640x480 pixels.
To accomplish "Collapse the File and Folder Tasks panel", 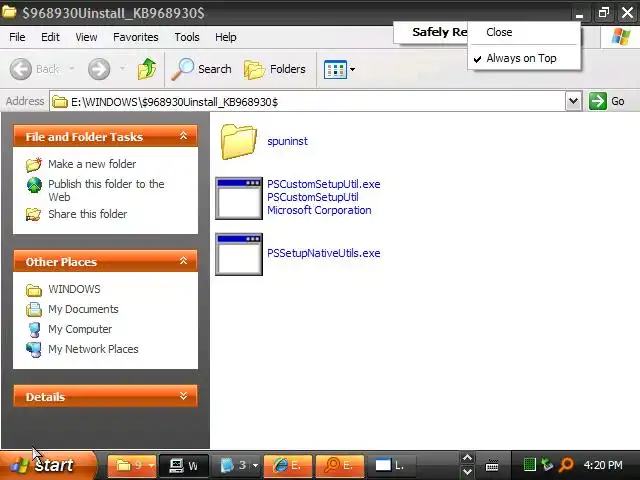I will coord(183,136).
